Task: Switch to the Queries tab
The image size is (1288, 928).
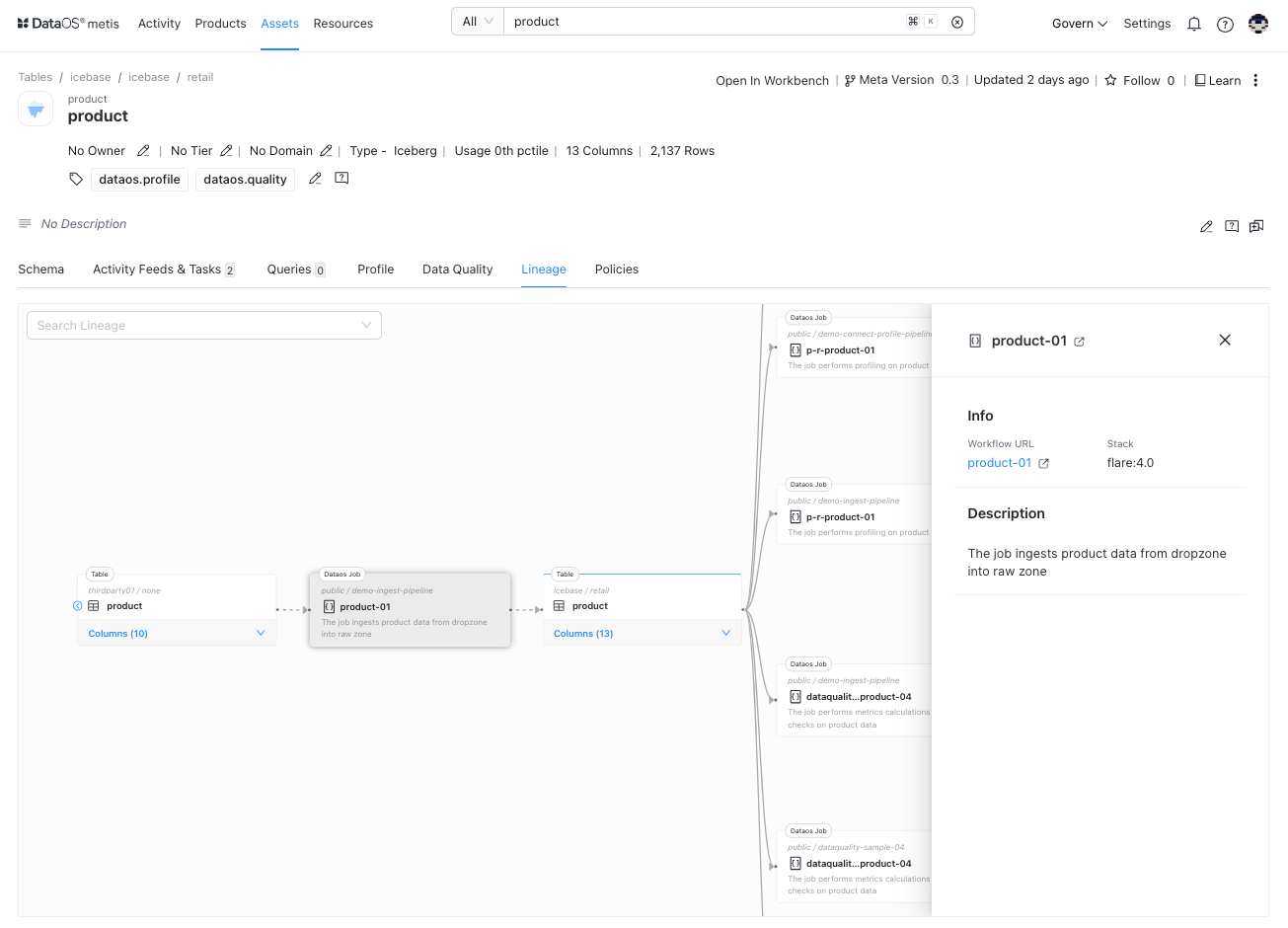Action: point(296,270)
